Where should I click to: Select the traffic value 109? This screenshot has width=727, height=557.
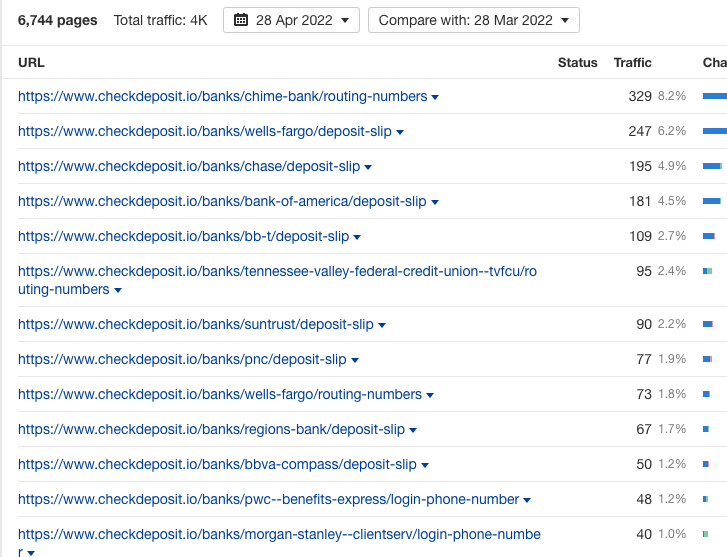(x=640, y=236)
